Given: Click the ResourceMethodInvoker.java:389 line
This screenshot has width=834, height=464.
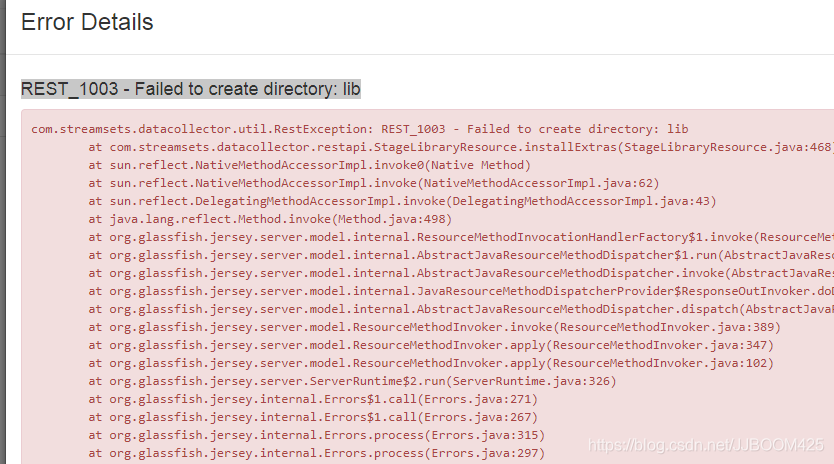Looking at the screenshot, I should (435, 327).
